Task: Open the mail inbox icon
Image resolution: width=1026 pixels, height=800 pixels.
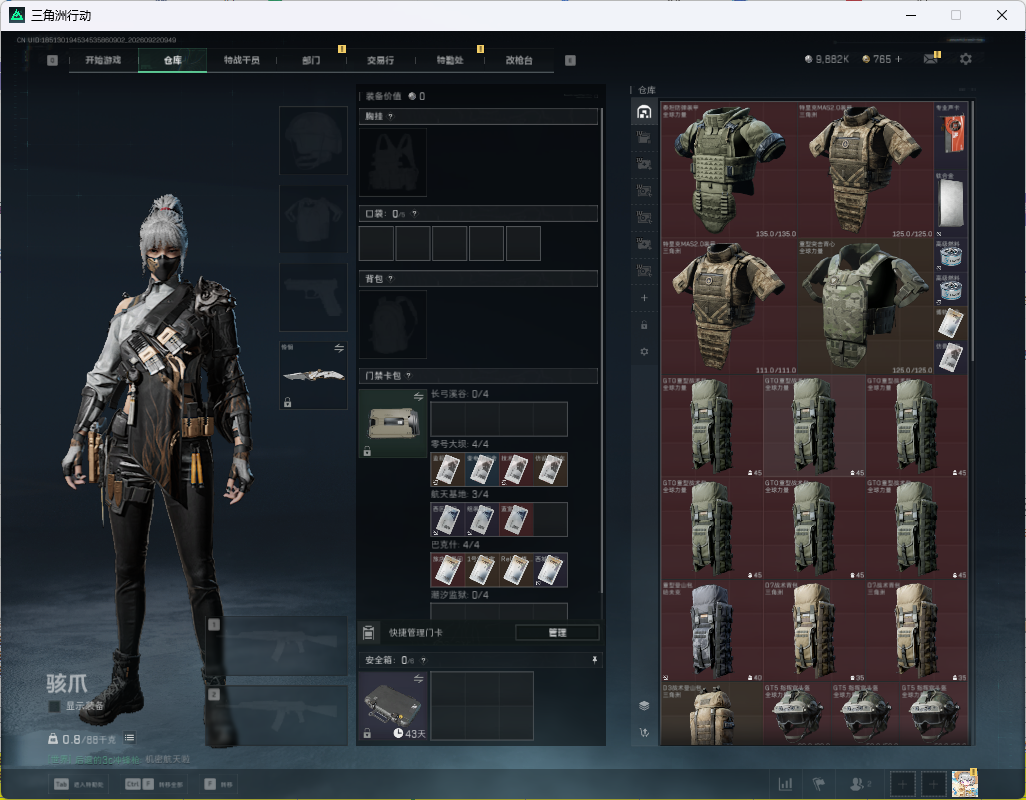Action: coord(930,59)
